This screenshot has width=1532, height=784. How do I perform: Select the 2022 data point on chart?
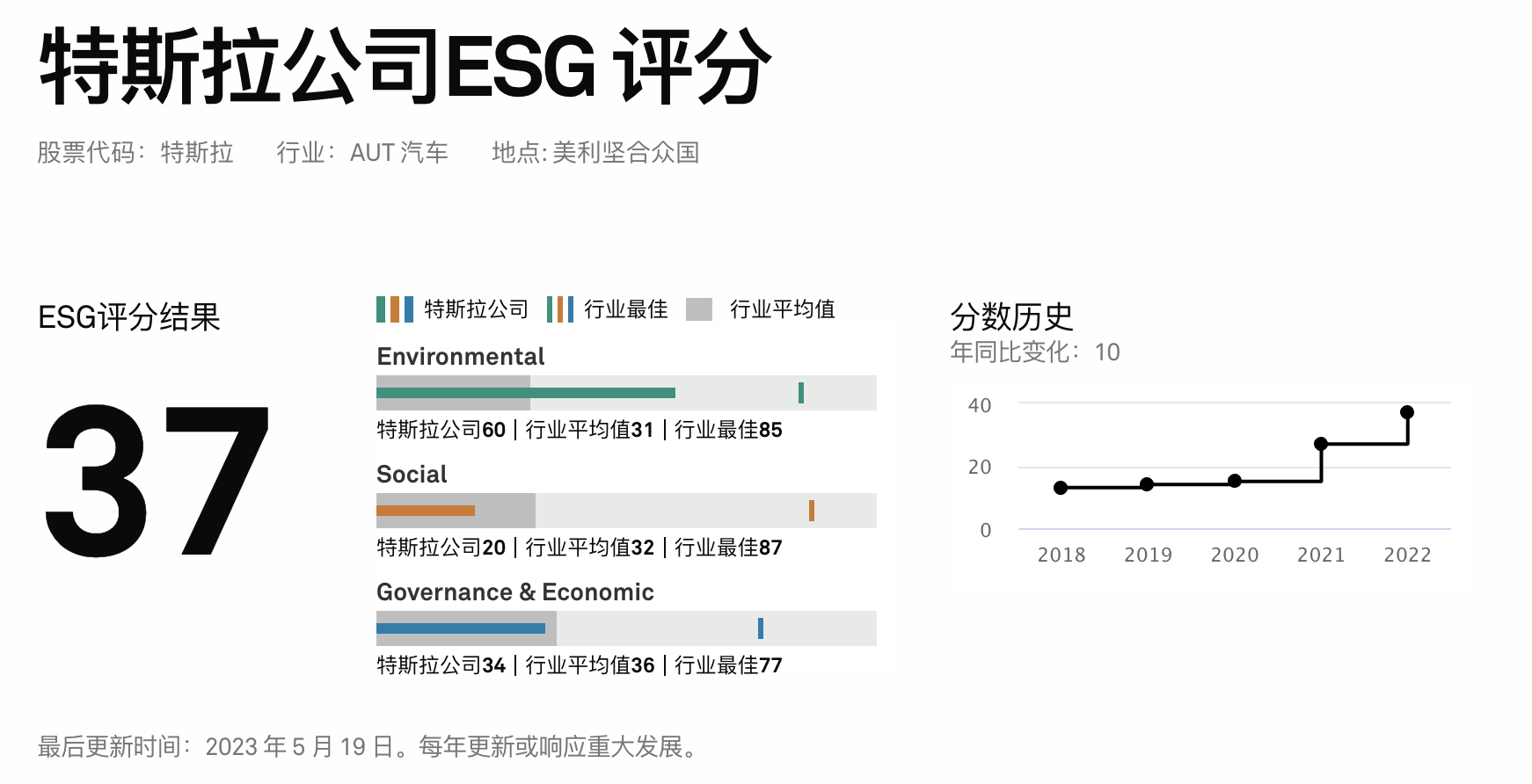tap(1407, 412)
